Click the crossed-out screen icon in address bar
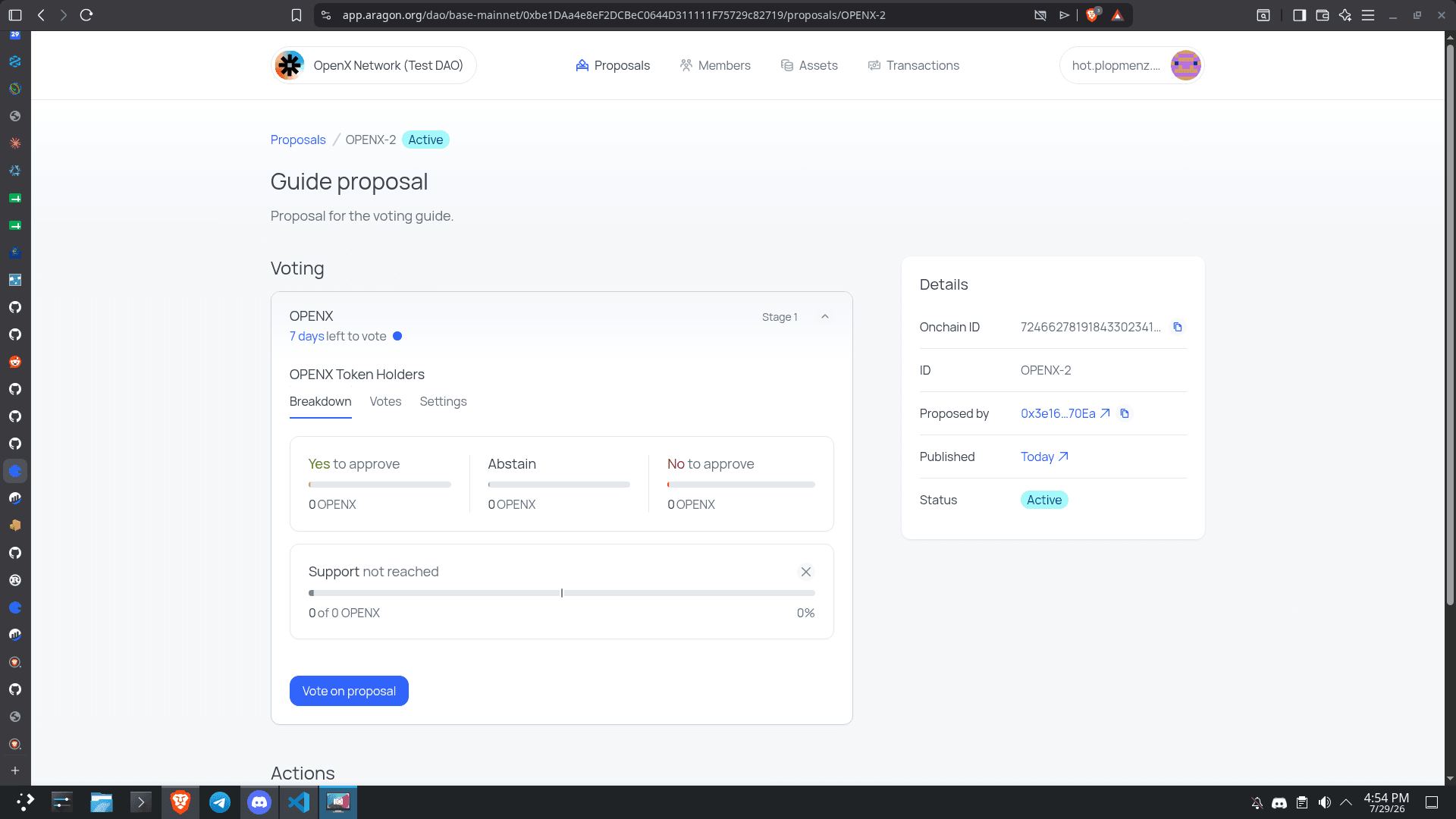 [x=1040, y=15]
